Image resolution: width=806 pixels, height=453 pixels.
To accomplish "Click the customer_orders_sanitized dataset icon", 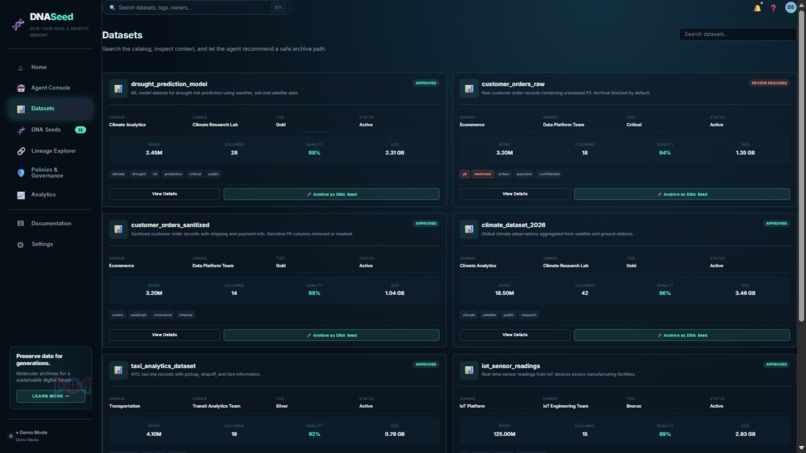I will click(118, 229).
